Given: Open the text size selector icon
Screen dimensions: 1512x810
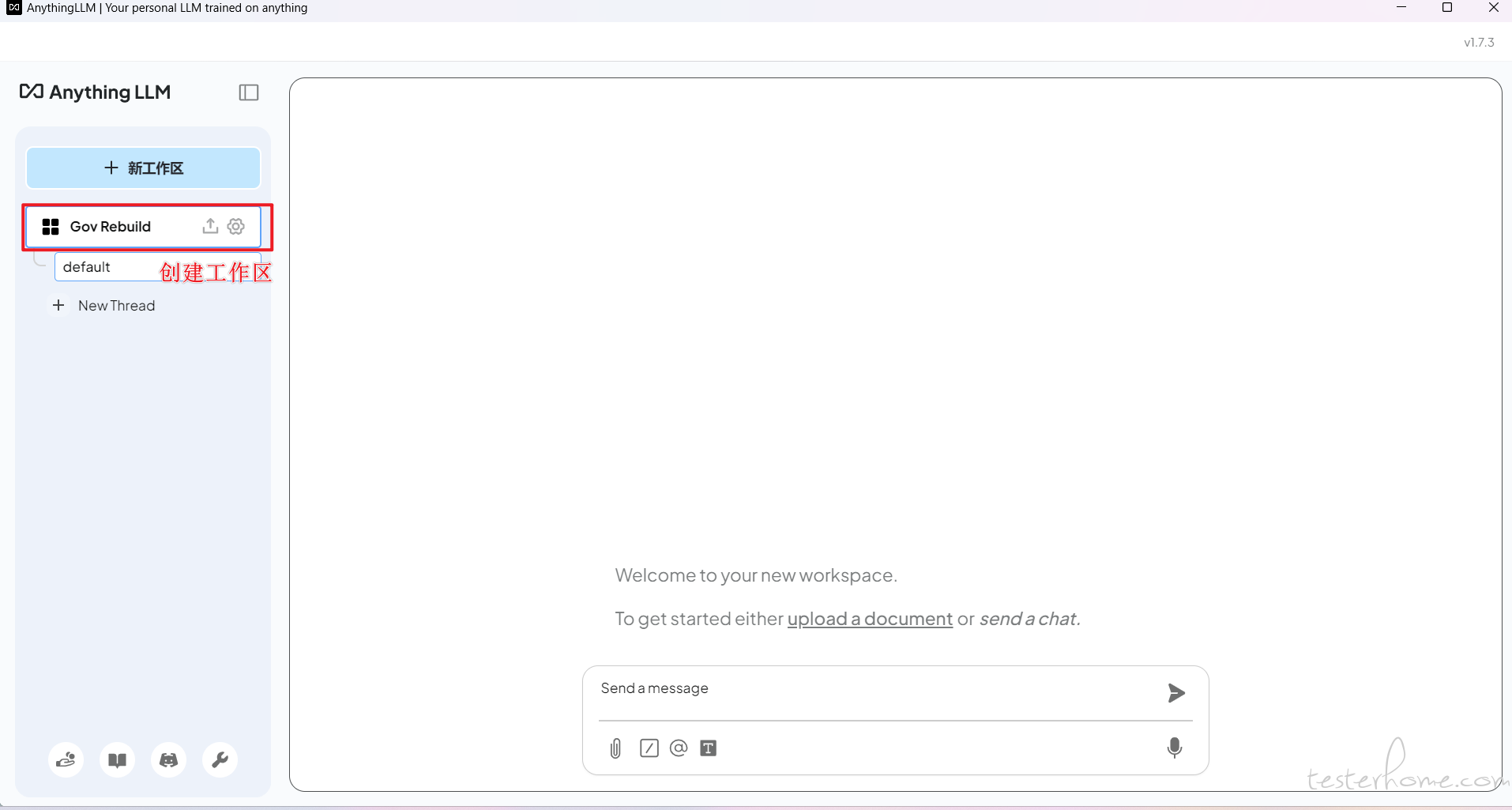Looking at the screenshot, I should pyautogui.click(x=709, y=748).
